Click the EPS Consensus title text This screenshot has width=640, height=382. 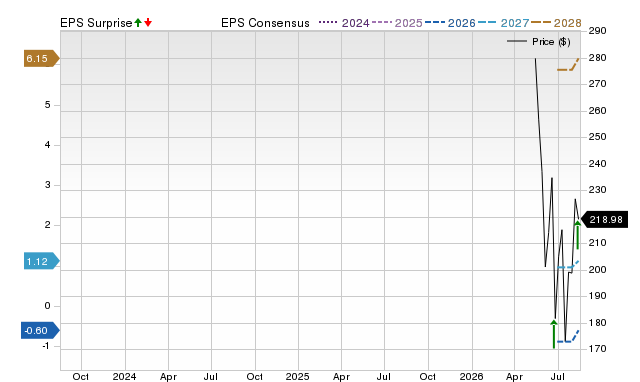[x=265, y=23]
